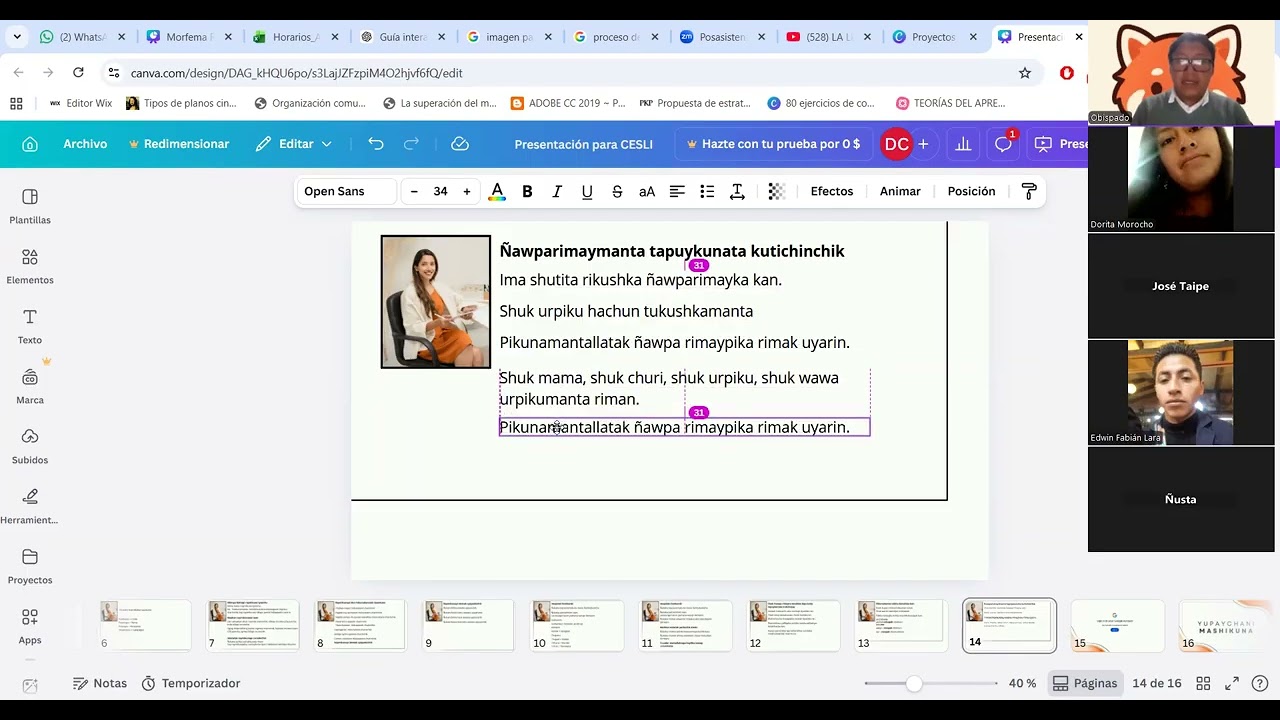This screenshot has width=1280, height=720.
Task: Select text line 'Shuk urpiku hachun tukushkamanta'
Action: point(626,311)
